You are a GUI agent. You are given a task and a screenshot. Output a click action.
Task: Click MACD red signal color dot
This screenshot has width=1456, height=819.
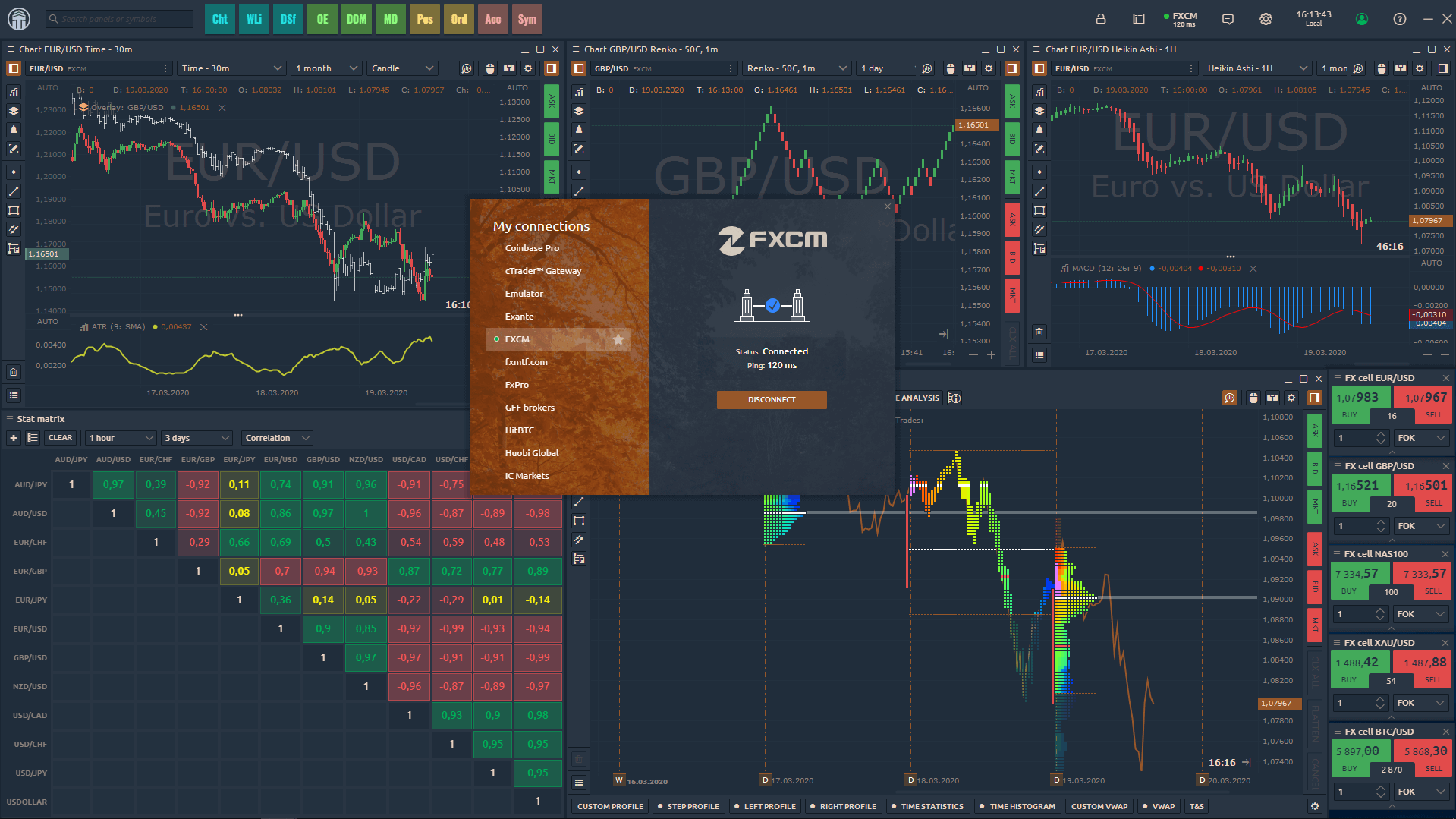tap(1200, 269)
